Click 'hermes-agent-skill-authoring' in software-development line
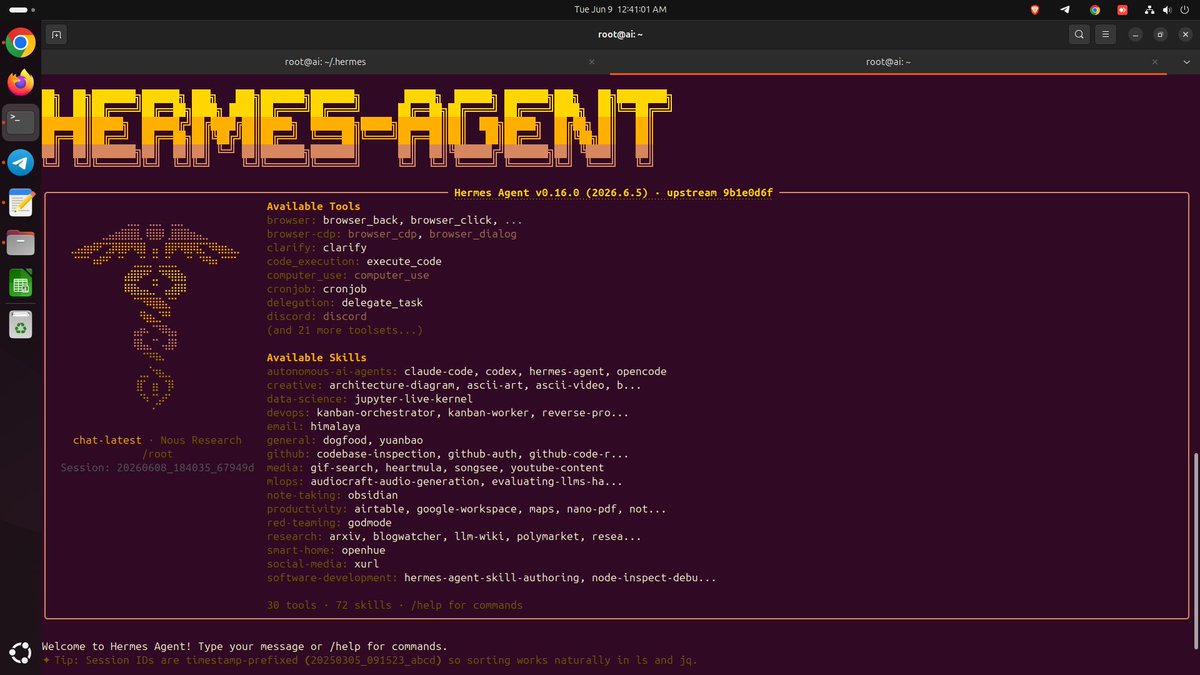This screenshot has width=1200, height=675. tap(491, 577)
